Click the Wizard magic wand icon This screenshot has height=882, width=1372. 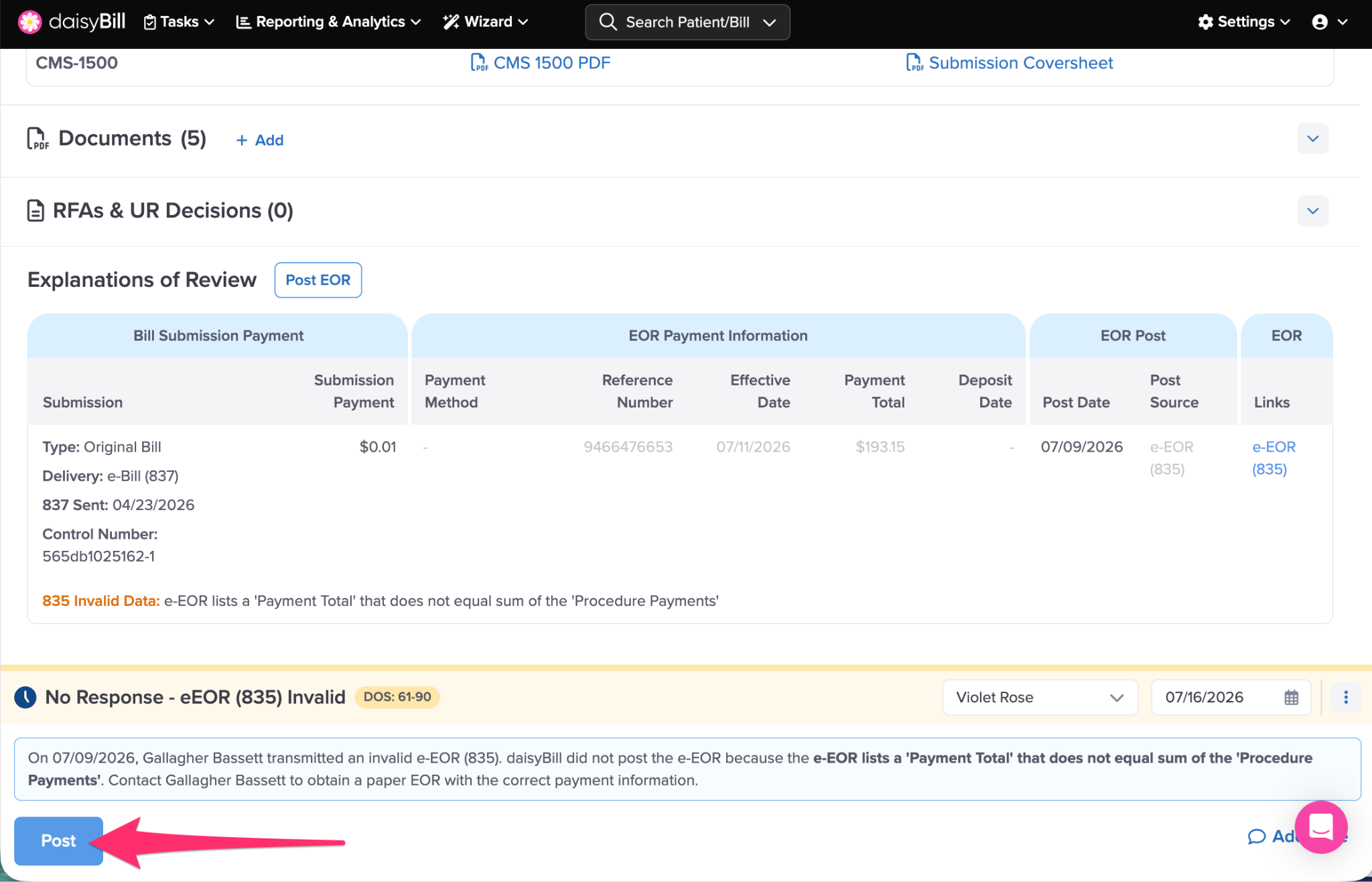point(451,22)
